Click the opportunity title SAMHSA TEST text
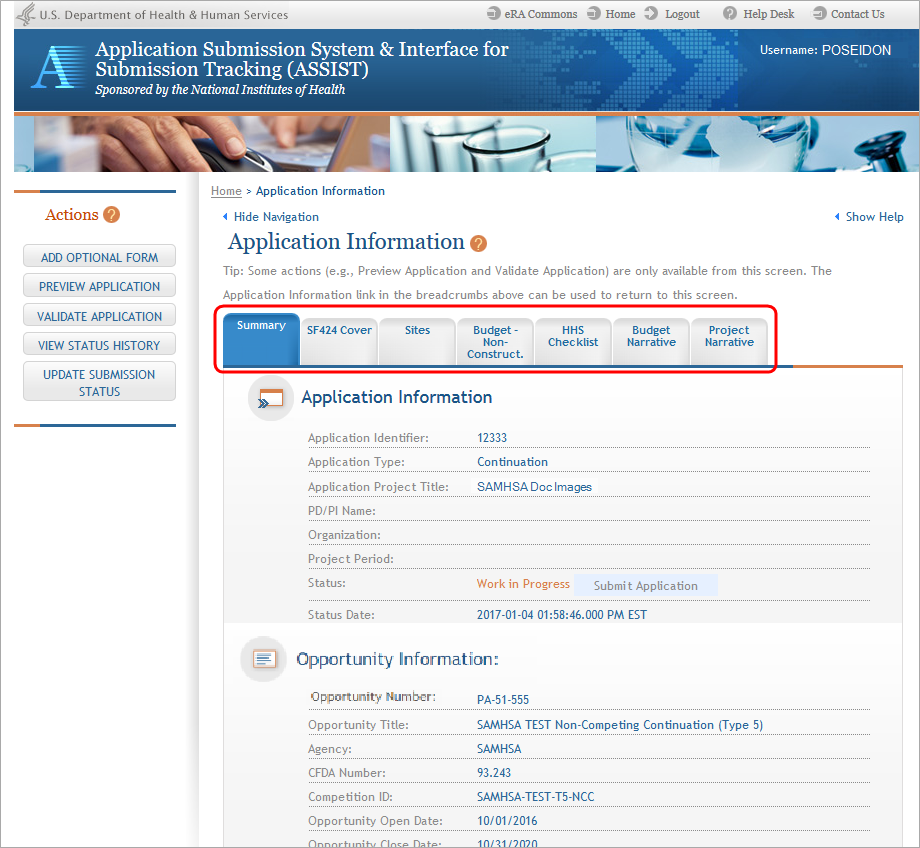The height and width of the screenshot is (848, 920). (x=620, y=725)
